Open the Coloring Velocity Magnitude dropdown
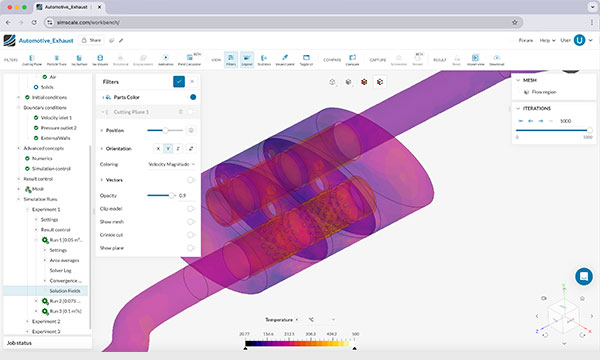This screenshot has height=360, width=600. tap(171, 164)
